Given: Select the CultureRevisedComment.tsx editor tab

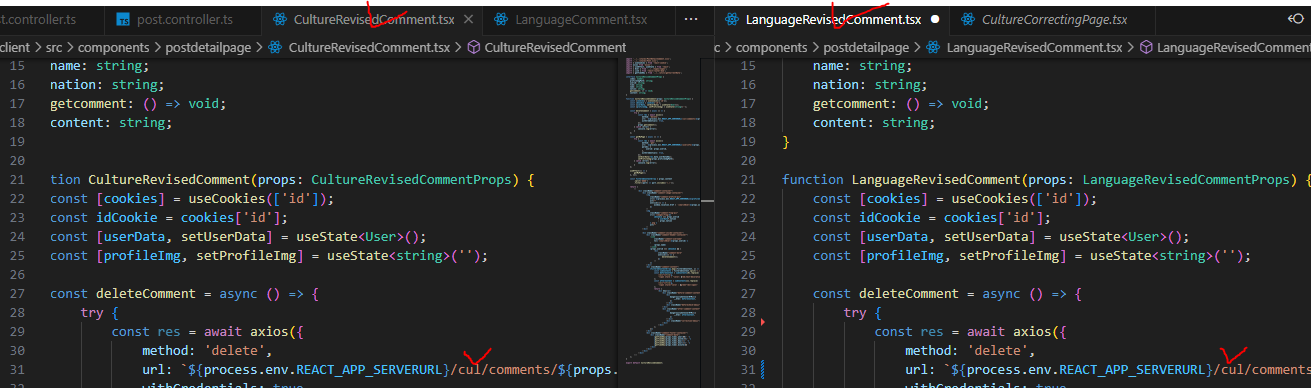Looking at the screenshot, I should (373, 19).
